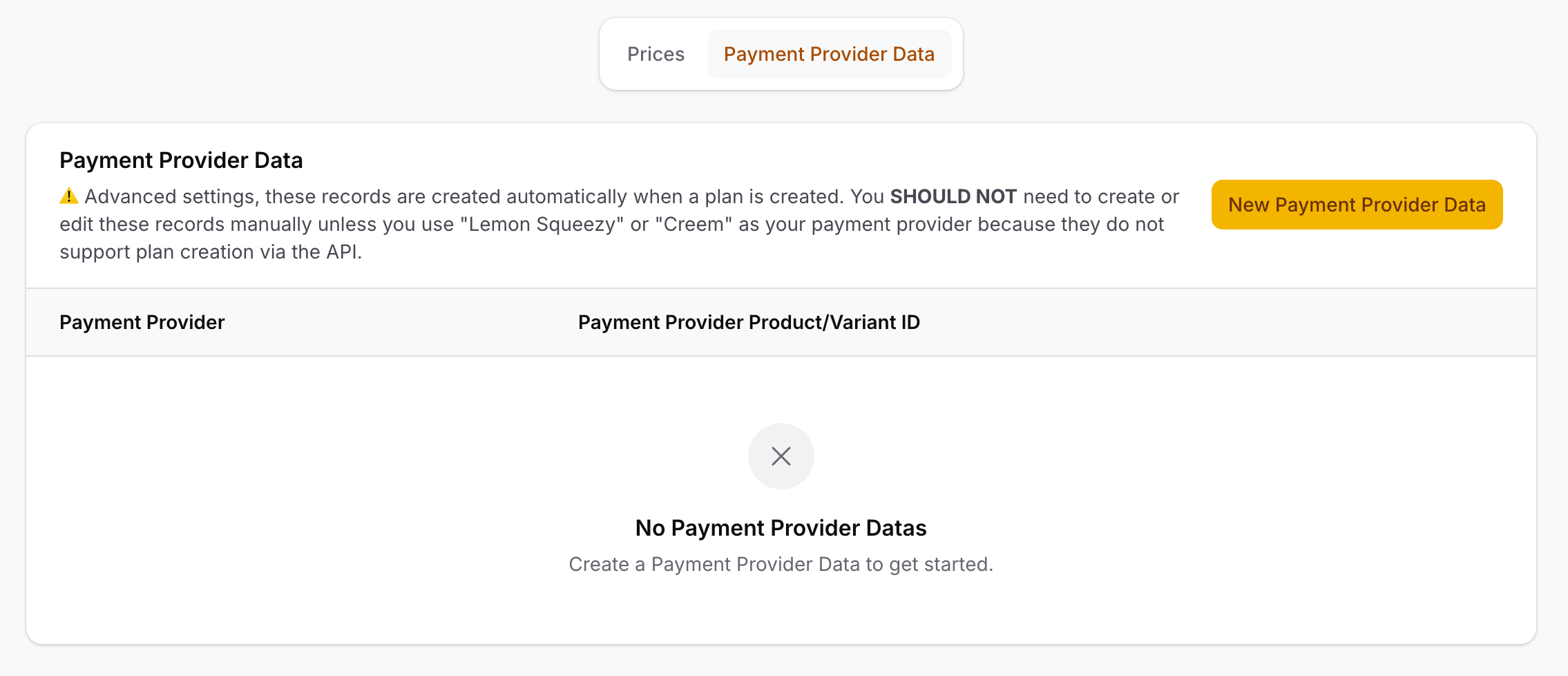
Task: Click the Creem mention in the warning
Action: (693, 223)
